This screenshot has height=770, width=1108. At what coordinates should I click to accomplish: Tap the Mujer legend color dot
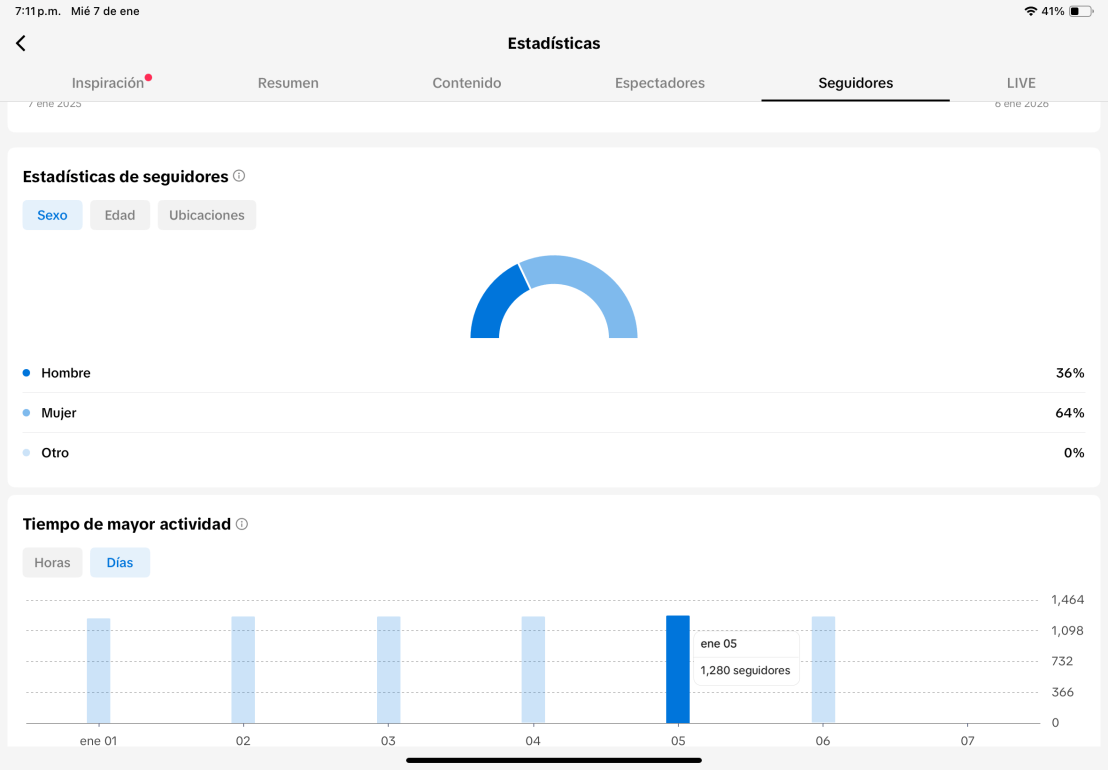click(x=26, y=413)
